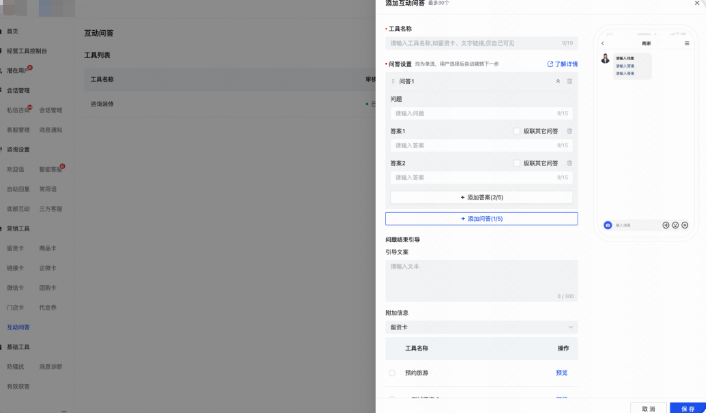
Task: Click the plus icon in the preview chat bar
Action: (x=686, y=225)
